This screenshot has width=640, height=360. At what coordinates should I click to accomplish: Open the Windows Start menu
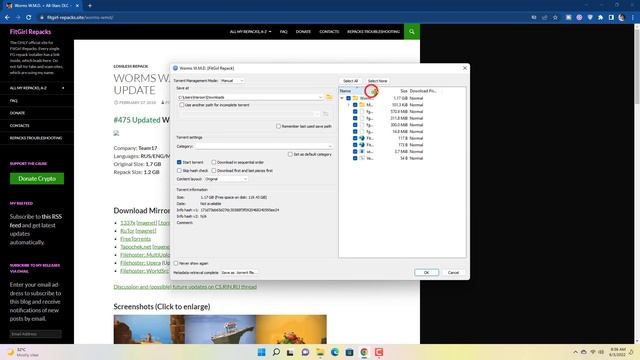(262, 352)
